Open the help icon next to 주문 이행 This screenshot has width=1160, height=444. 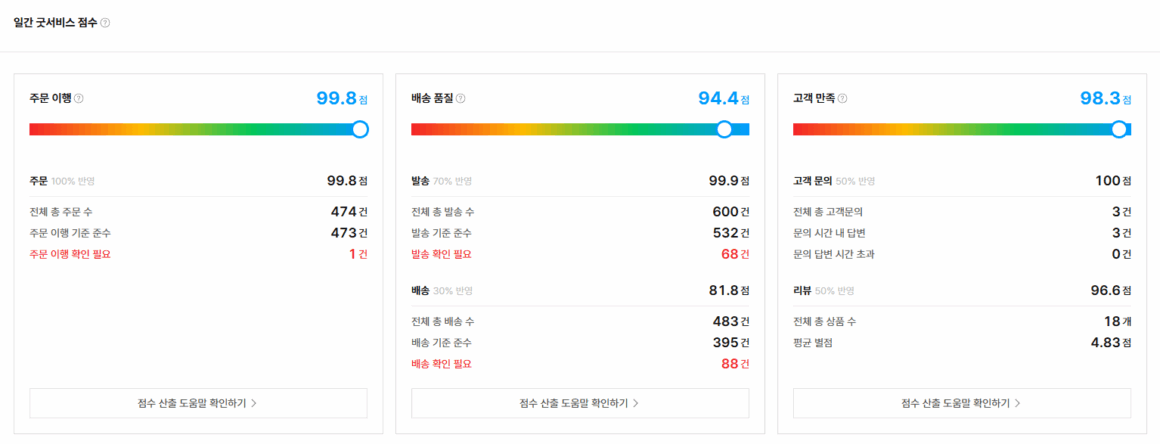(x=79, y=98)
